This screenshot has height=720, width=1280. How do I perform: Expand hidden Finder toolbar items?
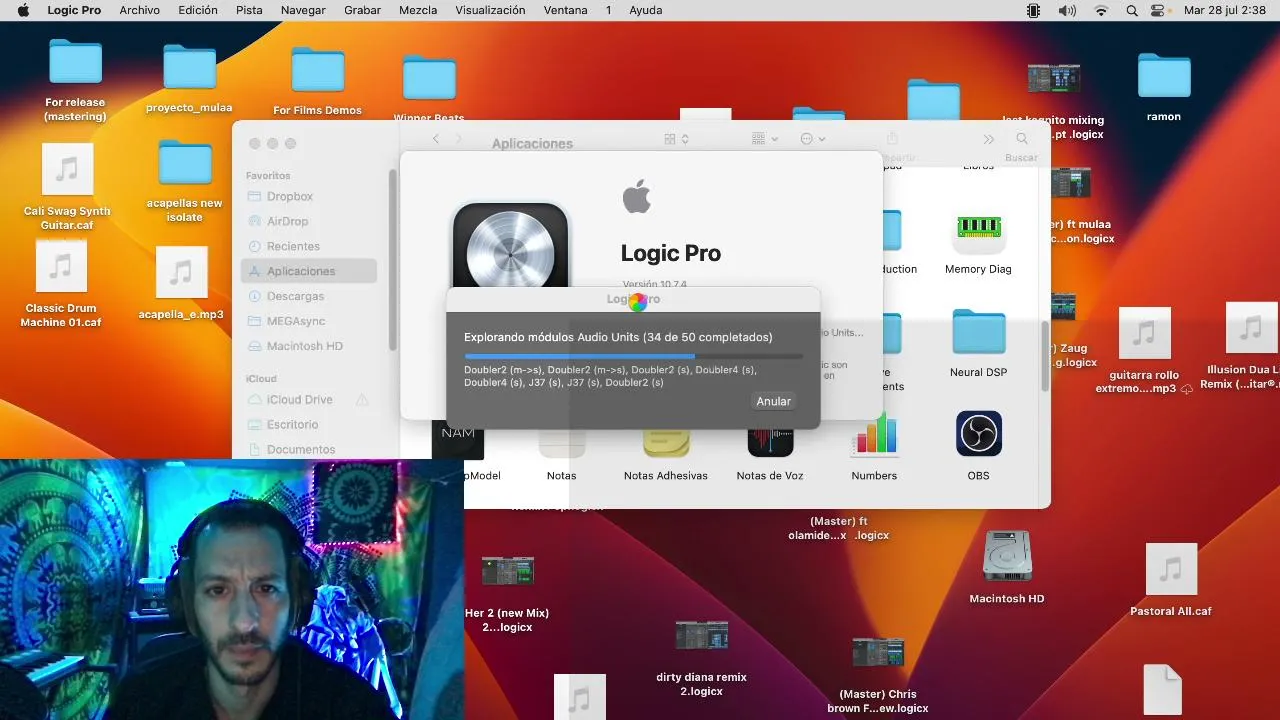(989, 140)
